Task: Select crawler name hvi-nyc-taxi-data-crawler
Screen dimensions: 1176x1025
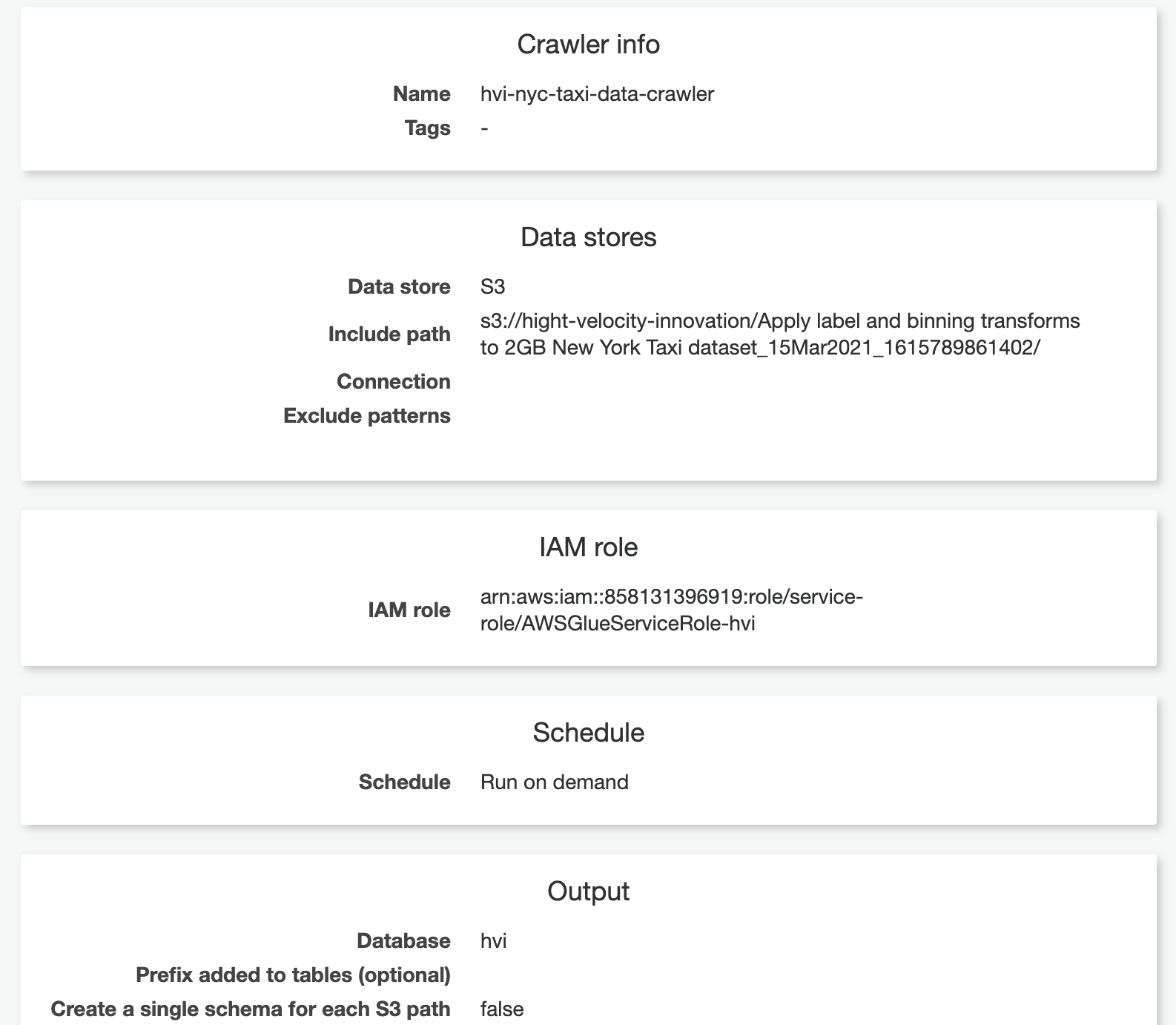Action: (597, 94)
